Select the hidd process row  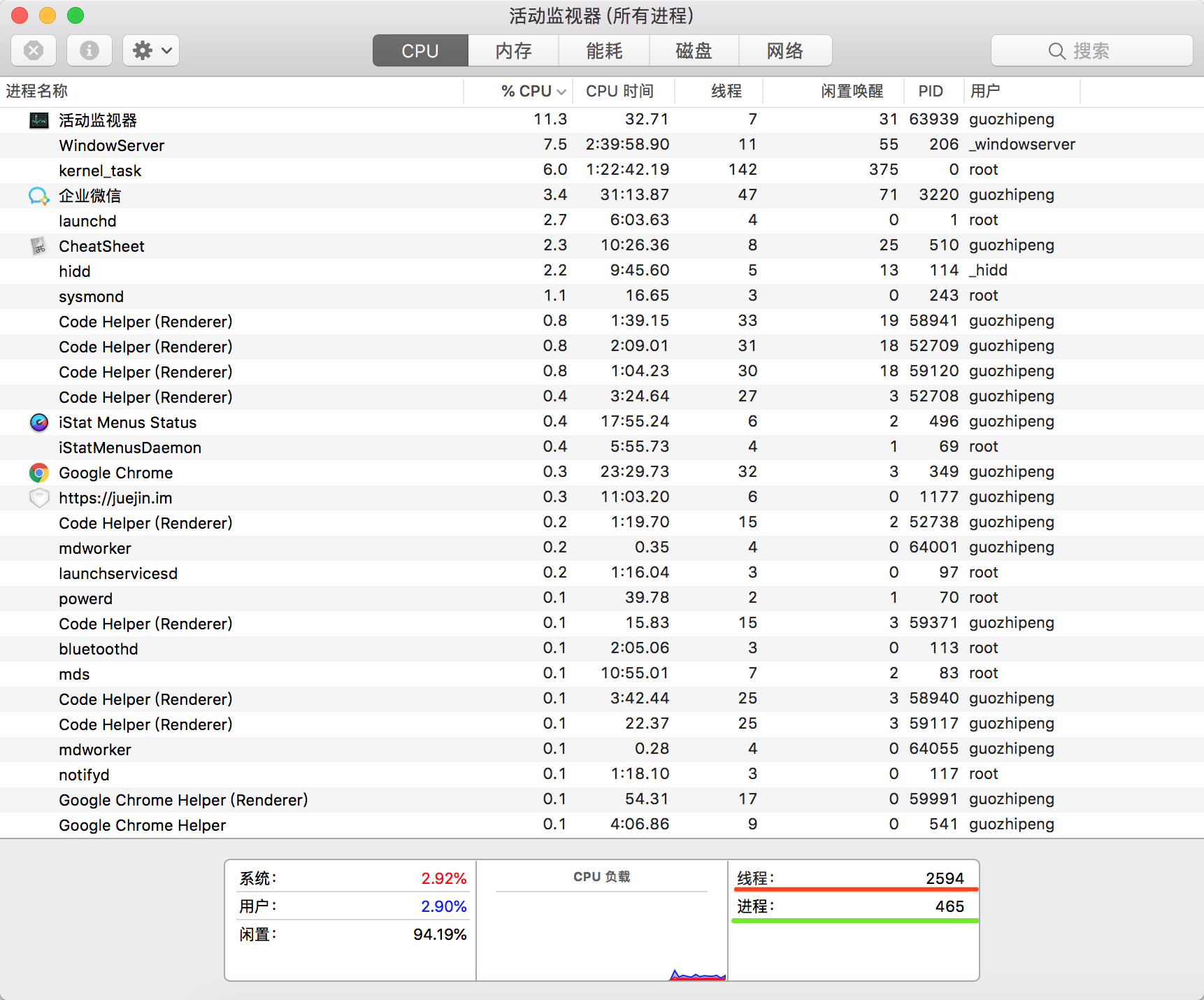pyautogui.click(x=602, y=271)
